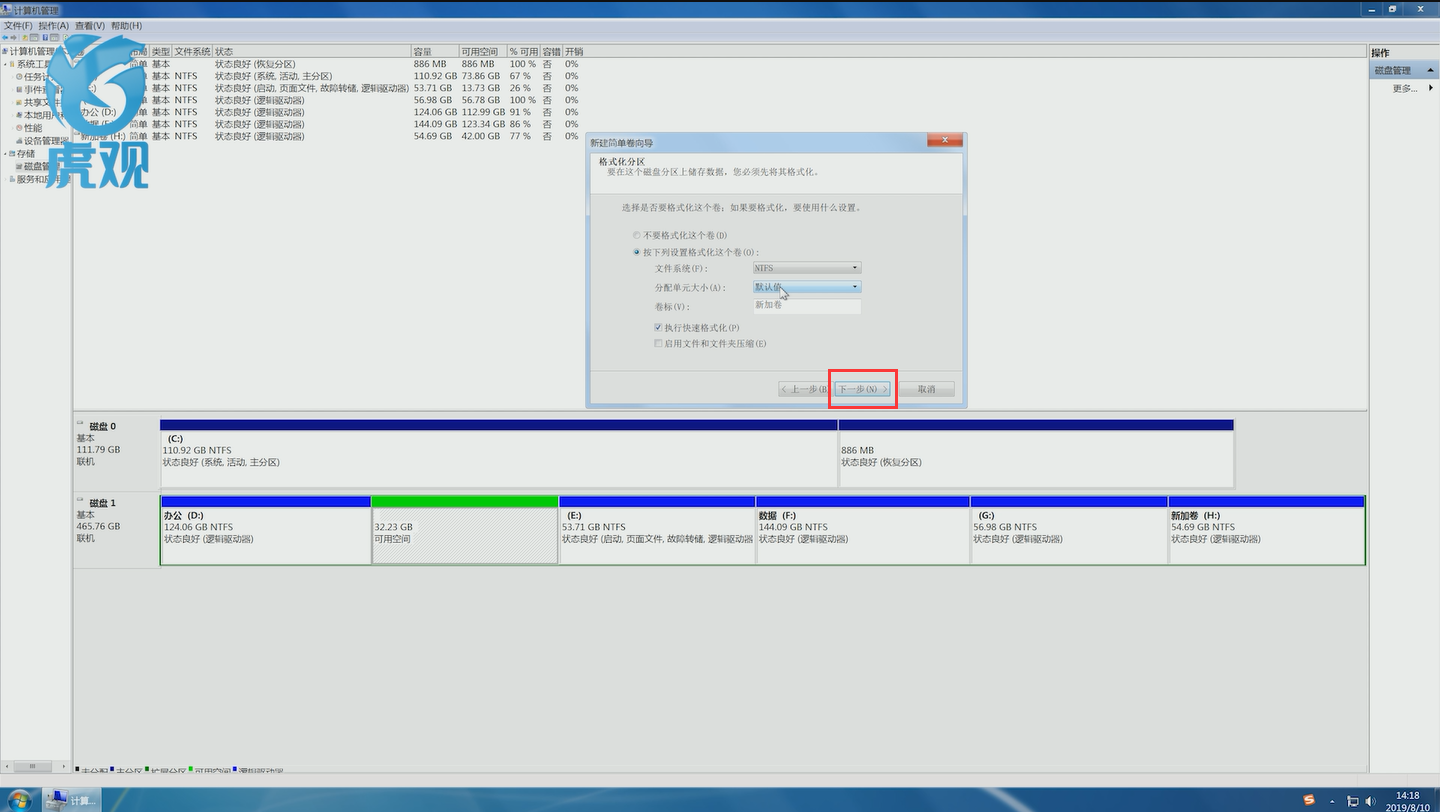
Task: Select the (G:) 56.98 GB partition block
Action: pos(1069,530)
